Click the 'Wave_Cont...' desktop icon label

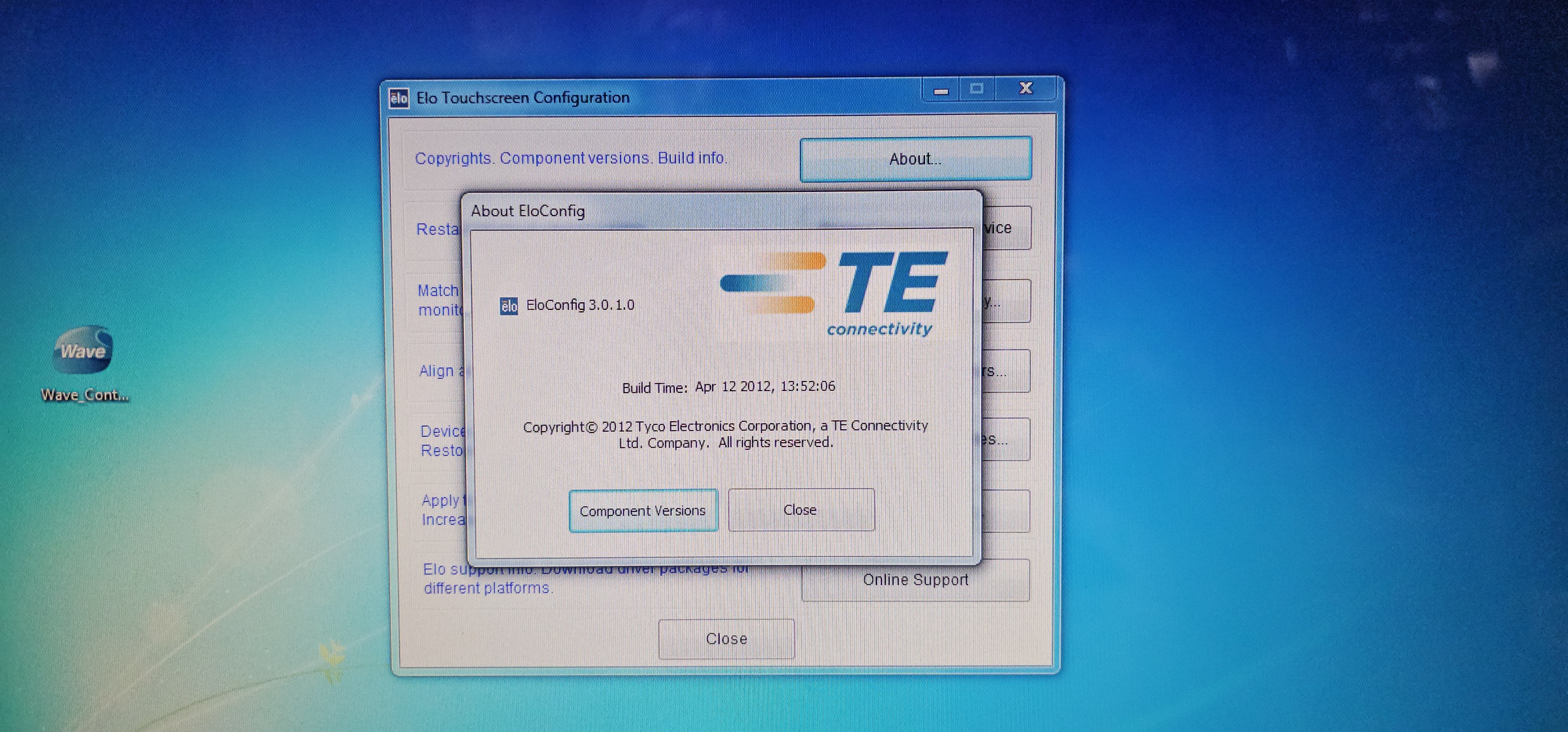(85, 395)
